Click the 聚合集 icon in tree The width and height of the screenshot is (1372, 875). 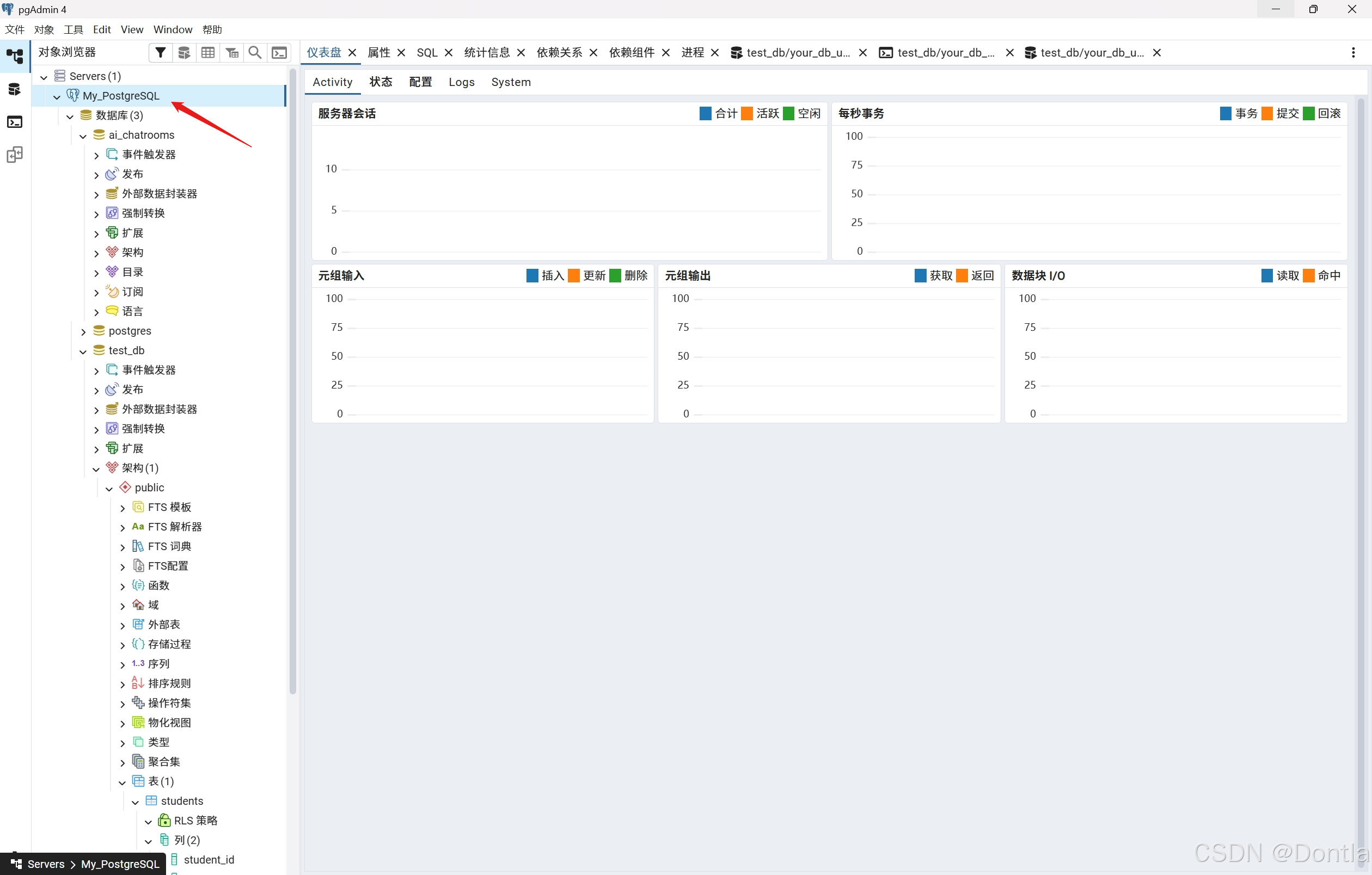pos(138,761)
